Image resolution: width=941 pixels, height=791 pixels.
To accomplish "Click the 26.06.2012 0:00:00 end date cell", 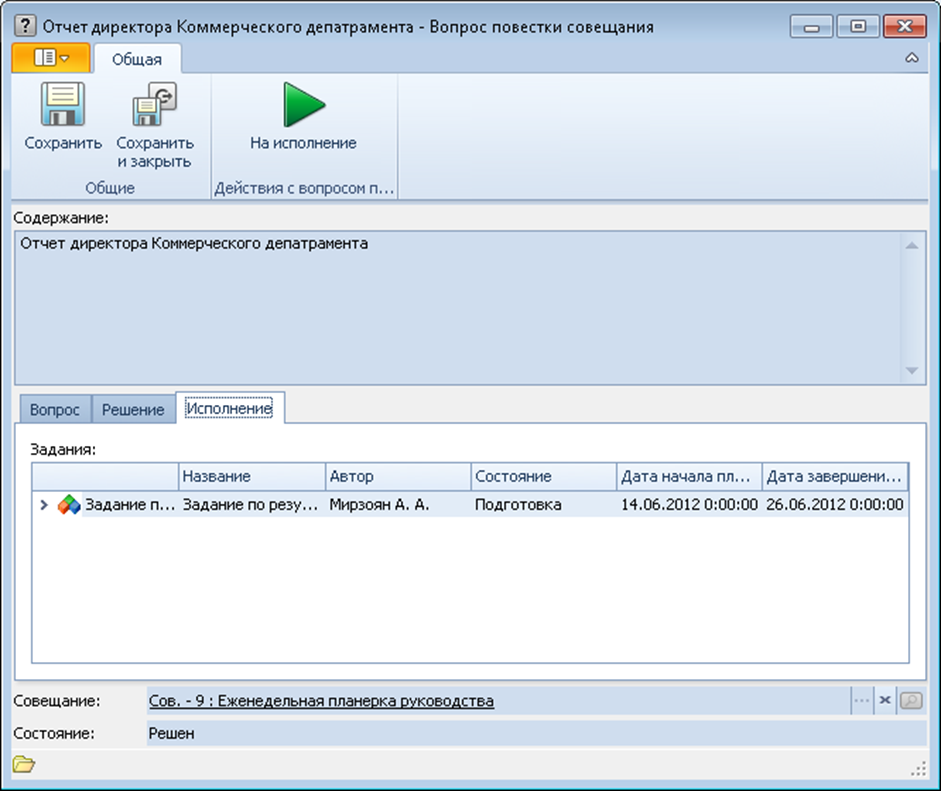I will click(x=835, y=505).
